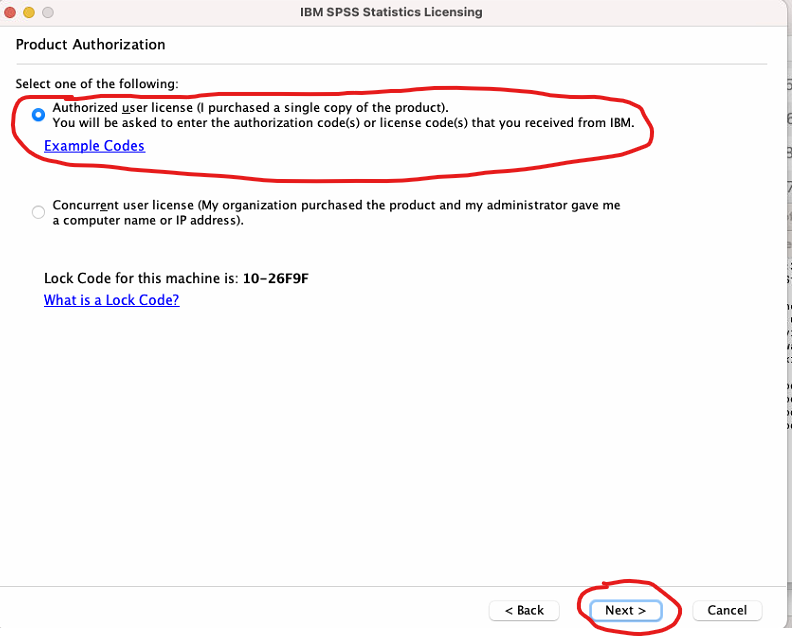The image size is (792, 636).
Task: Choose the Concurrent user license option
Action: click(x=38, y=212)
